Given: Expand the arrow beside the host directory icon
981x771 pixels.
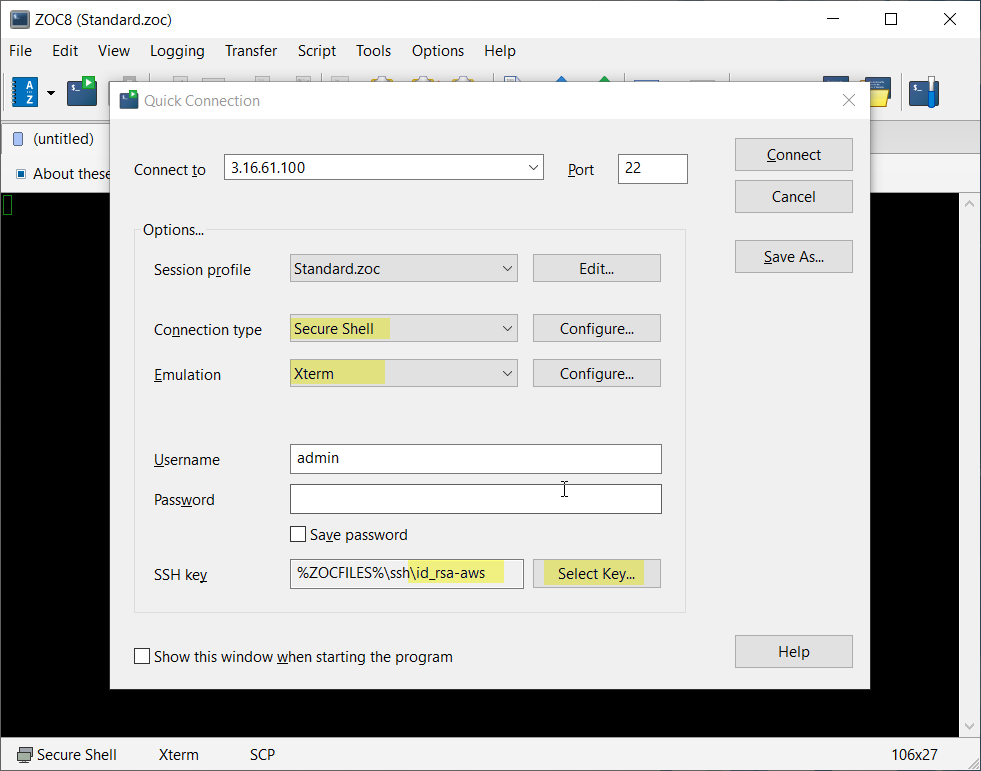Looking at the screenshot, I should (51, 93).
